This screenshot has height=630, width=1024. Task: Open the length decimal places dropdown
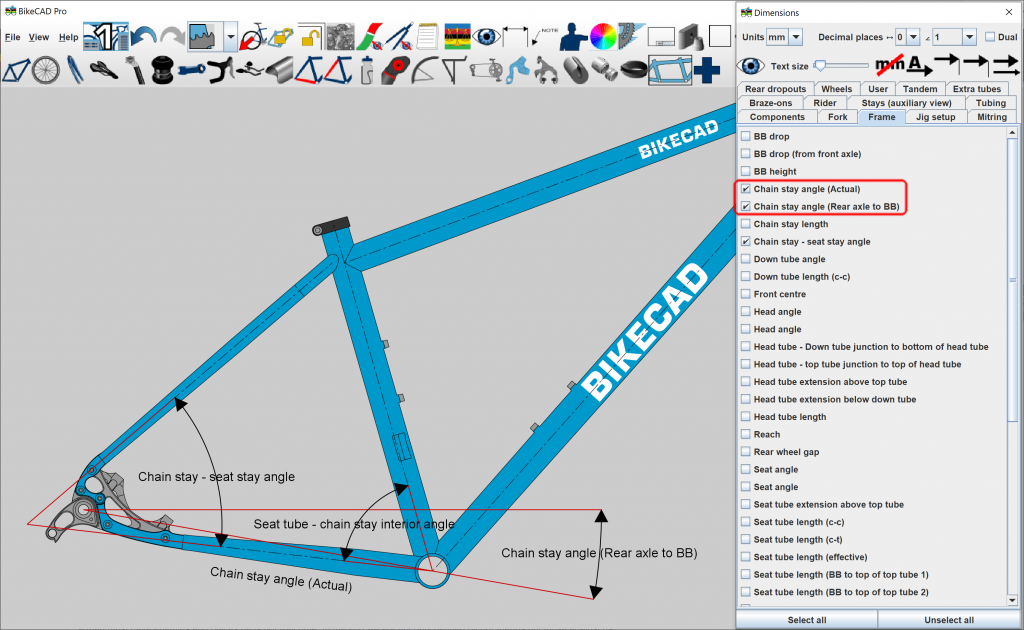[x=907, y=37]
